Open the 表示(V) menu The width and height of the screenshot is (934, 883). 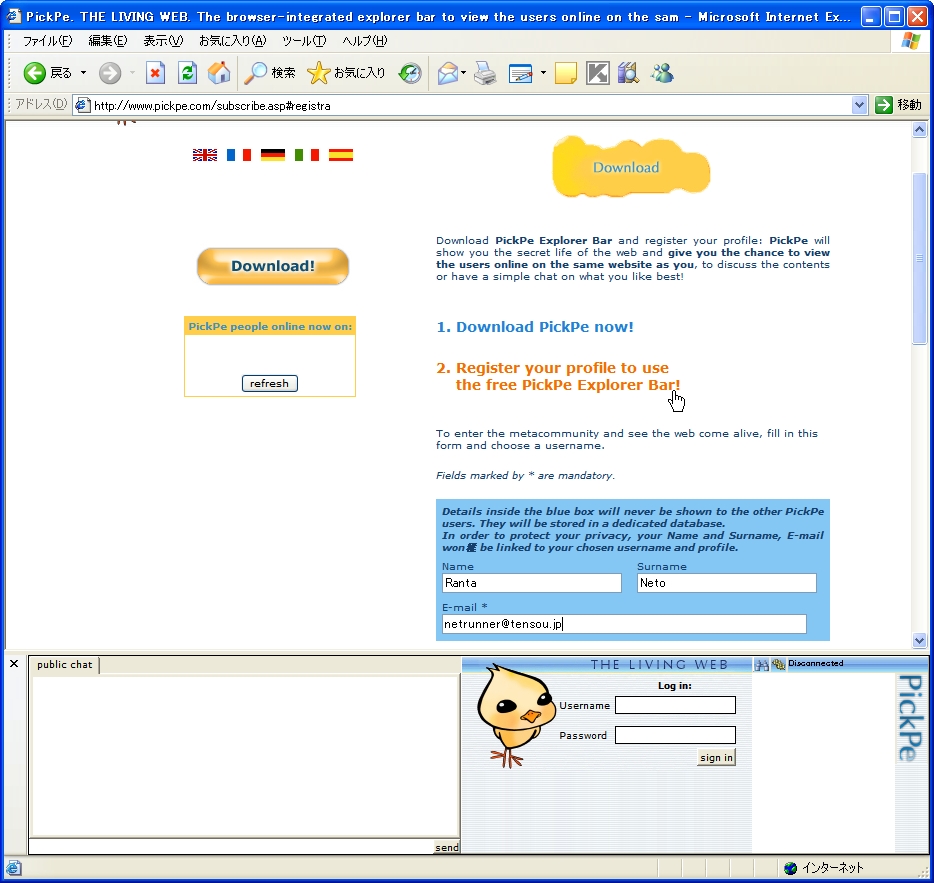[163, 41]
